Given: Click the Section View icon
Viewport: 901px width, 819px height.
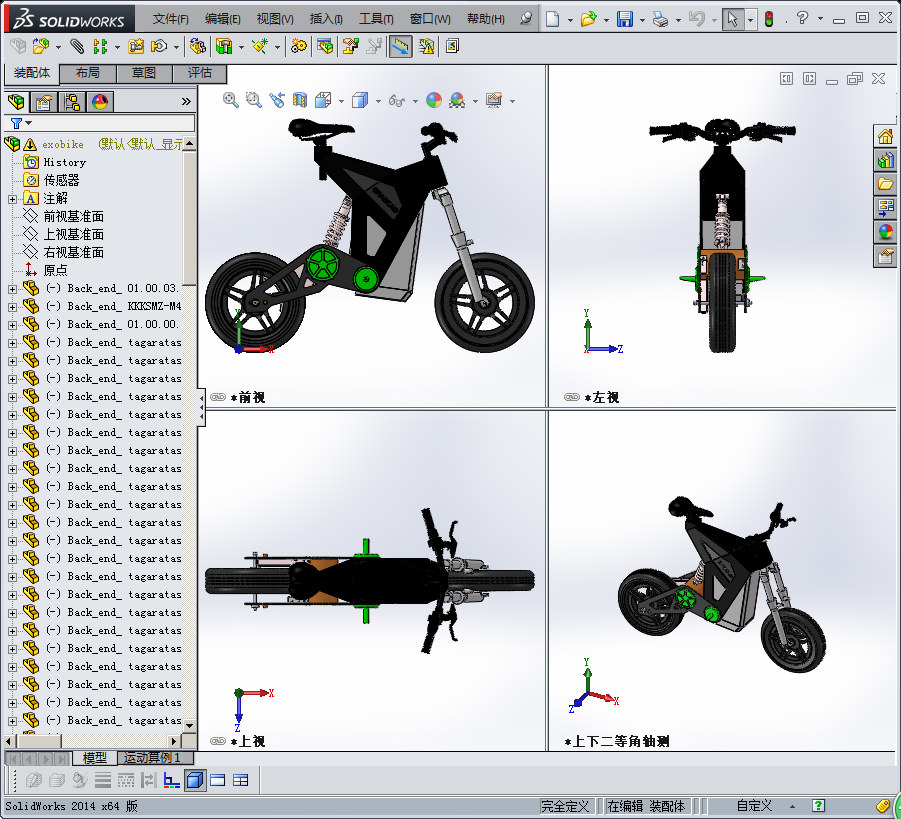Looking at the screenshot, I should coord(300,100).
